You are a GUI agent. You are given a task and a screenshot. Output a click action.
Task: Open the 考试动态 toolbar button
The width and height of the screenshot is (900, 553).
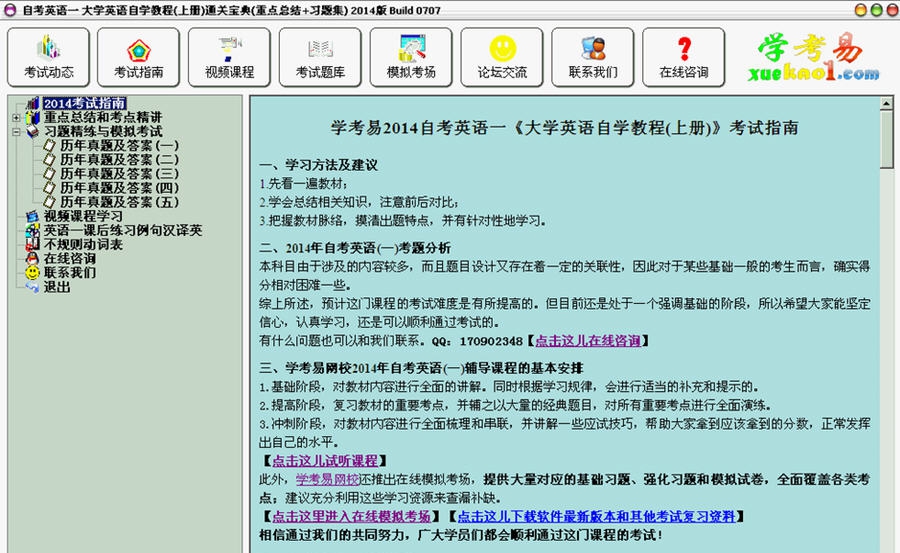(49, 57)
